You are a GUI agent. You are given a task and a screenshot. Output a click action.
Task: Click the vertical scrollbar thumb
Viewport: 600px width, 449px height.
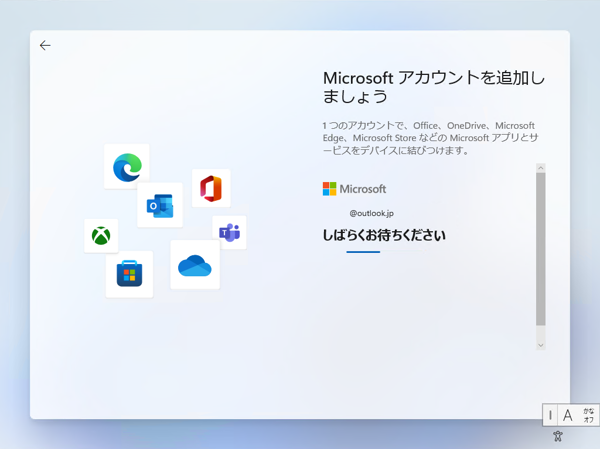(x=541, y=249)
